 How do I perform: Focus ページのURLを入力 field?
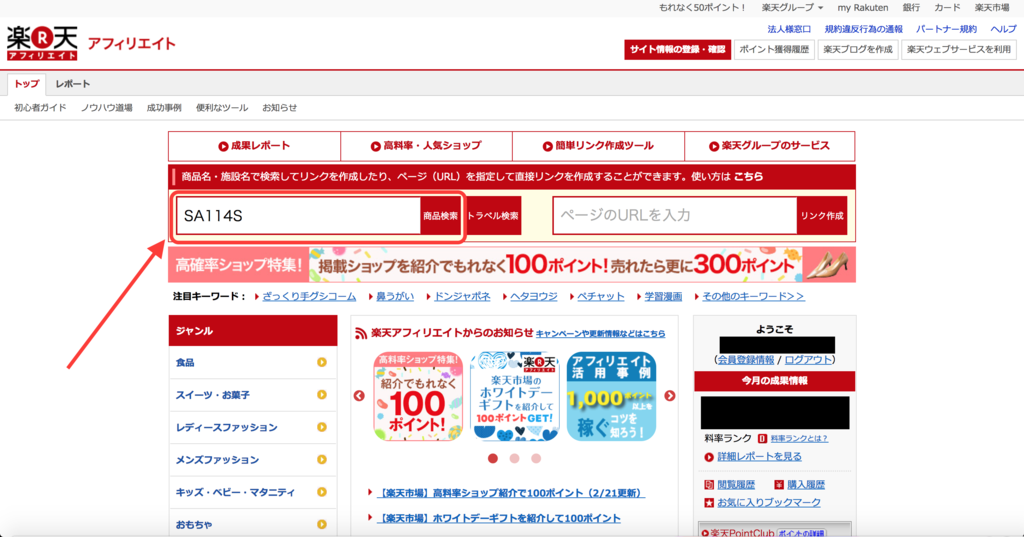coord(675,216)
